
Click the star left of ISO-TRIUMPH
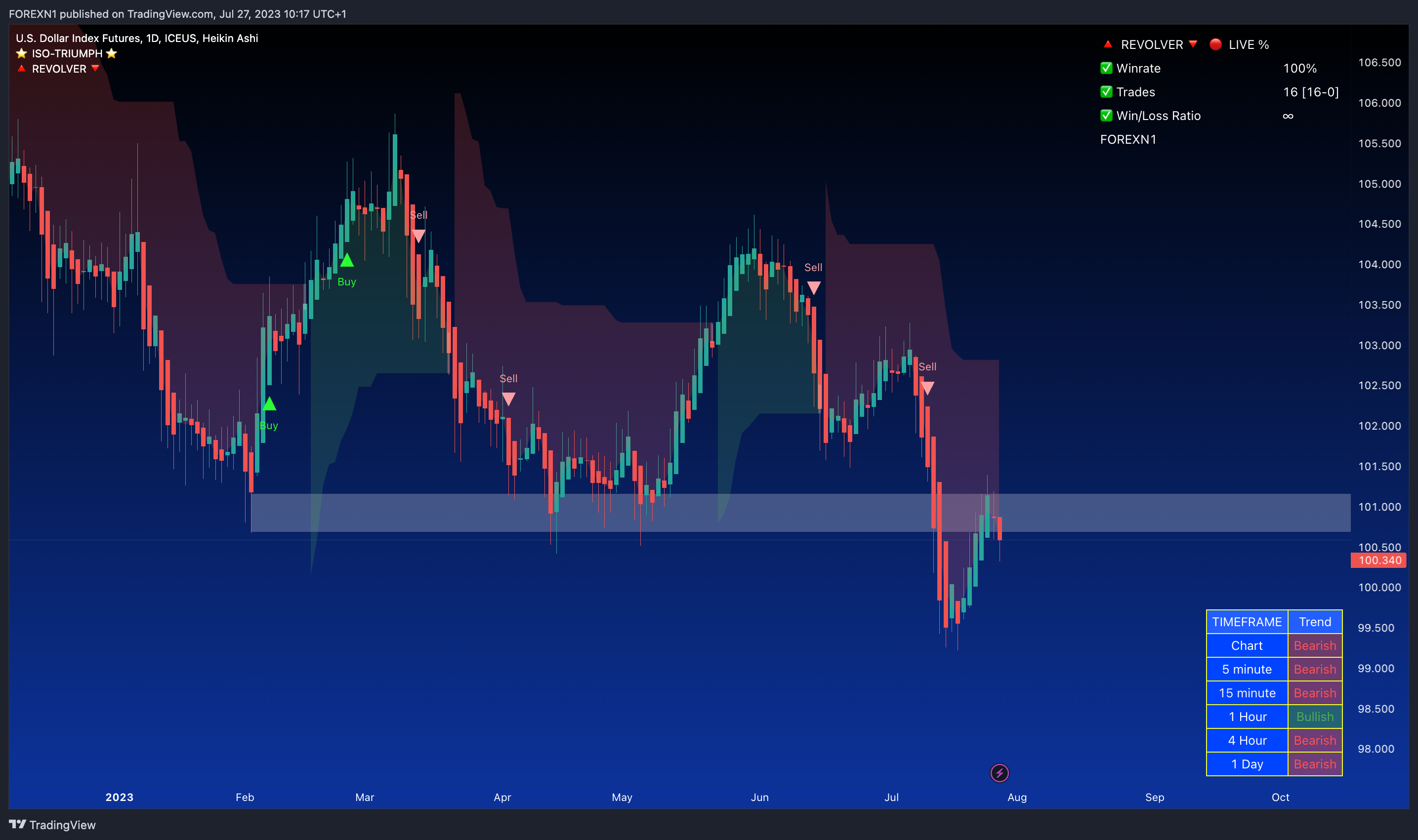coord(22,53)
